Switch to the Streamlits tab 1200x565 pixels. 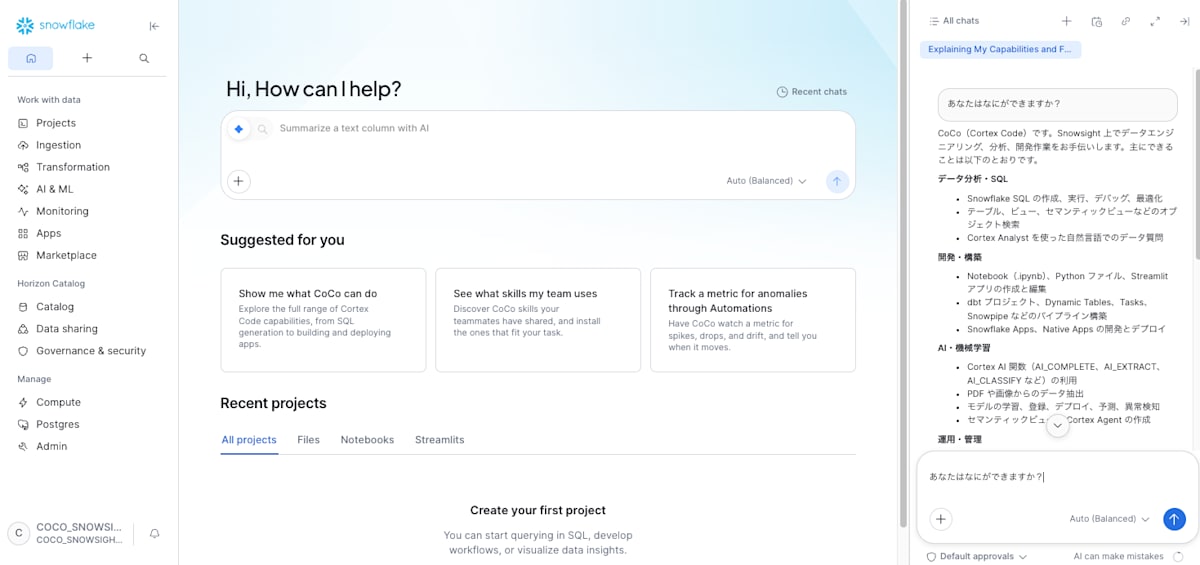[x=440, y=440]
